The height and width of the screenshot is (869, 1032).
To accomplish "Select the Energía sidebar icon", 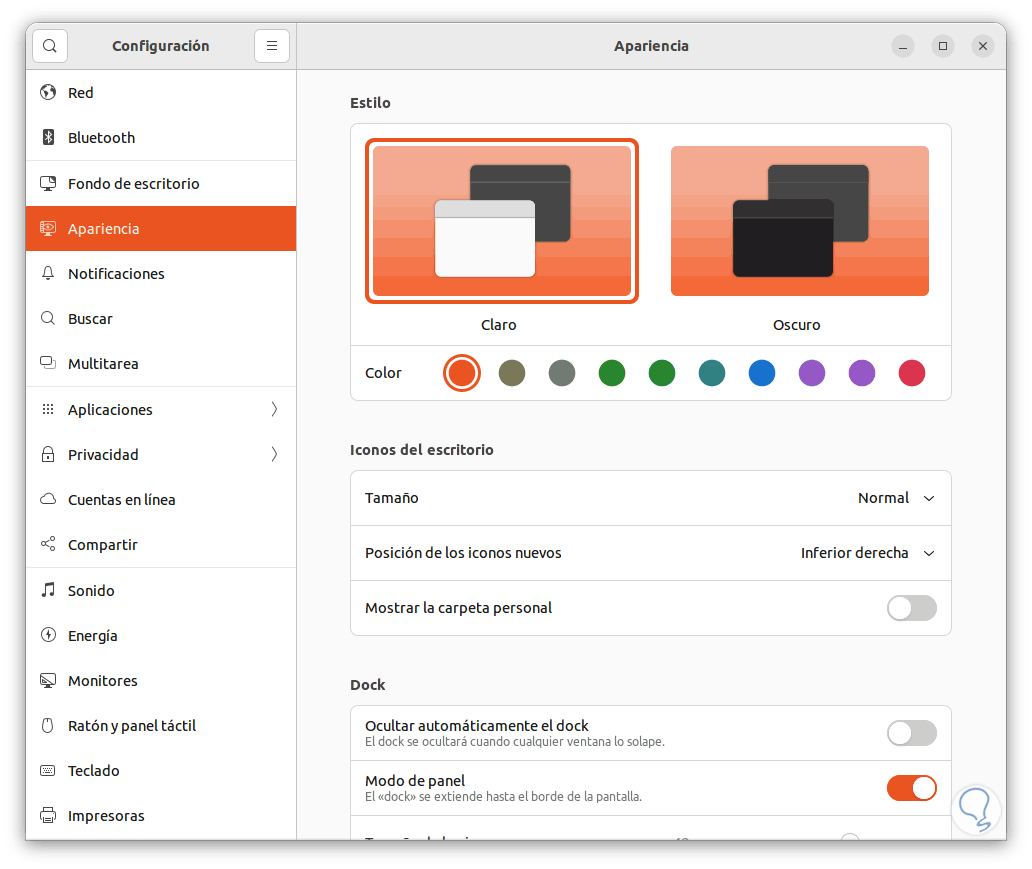I will [48, 635].
